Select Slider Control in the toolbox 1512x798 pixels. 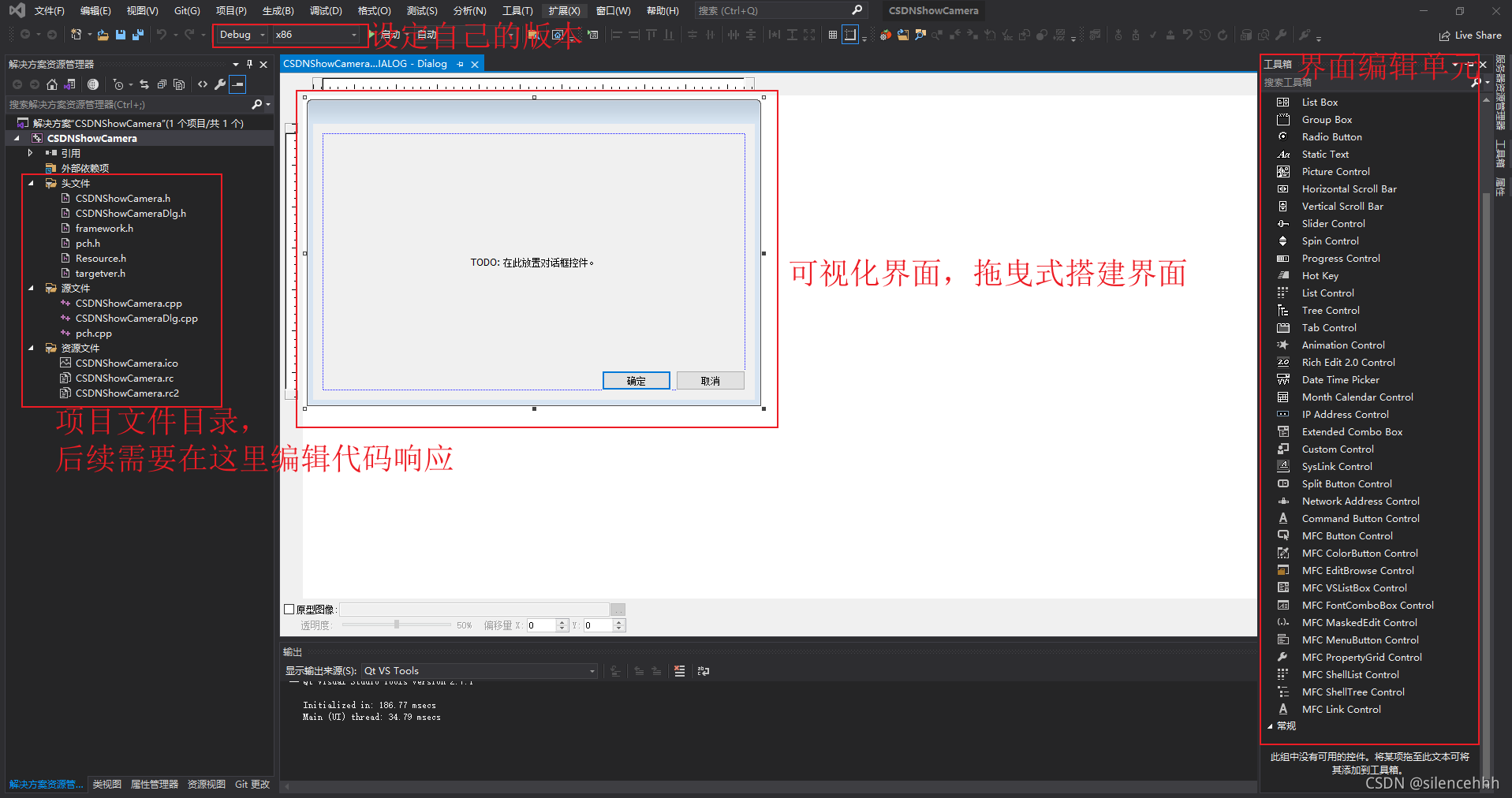click(1333, 223)
